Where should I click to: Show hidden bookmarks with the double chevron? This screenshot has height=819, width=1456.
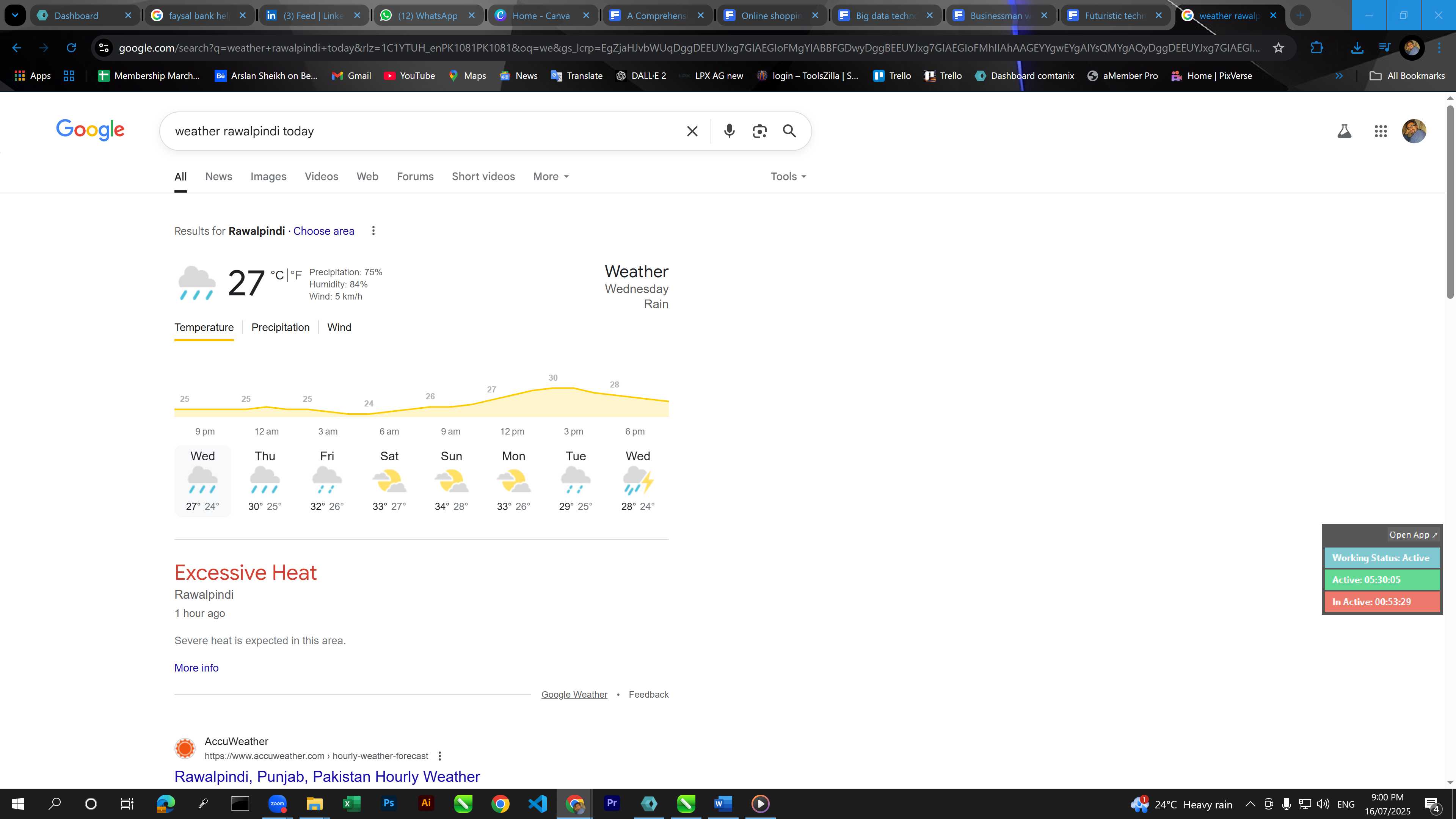point(1338,76)
